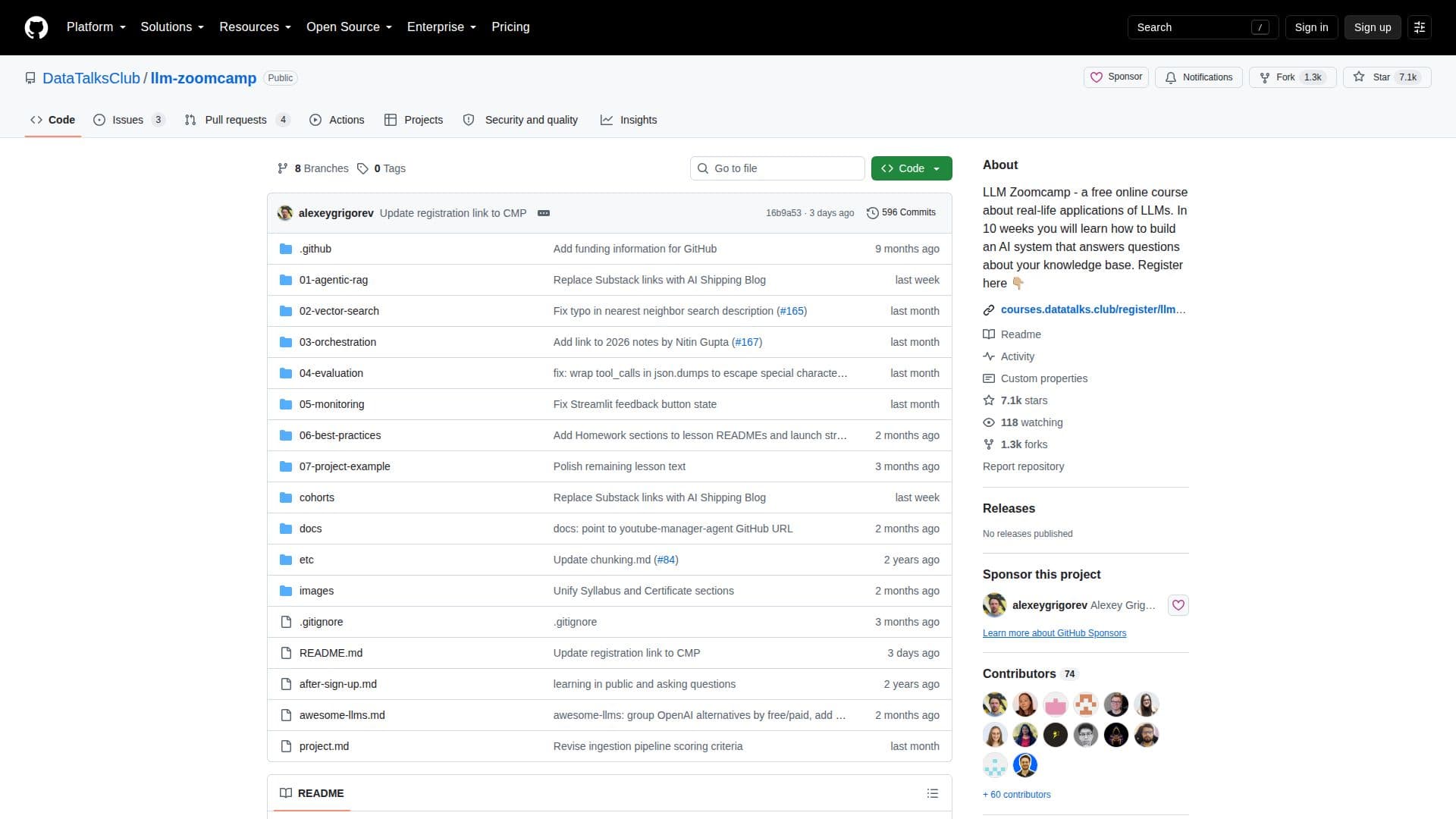This screenshot has height=819, width=1456.
Task: Switch to the Pull requests tab
Action: (x=237, y=120)
